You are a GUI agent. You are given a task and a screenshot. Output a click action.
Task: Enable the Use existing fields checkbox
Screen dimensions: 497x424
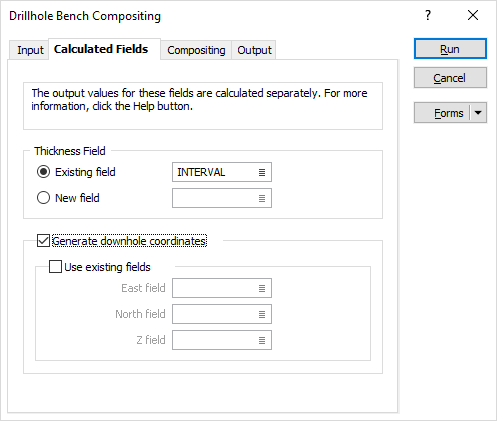point(55,267)
